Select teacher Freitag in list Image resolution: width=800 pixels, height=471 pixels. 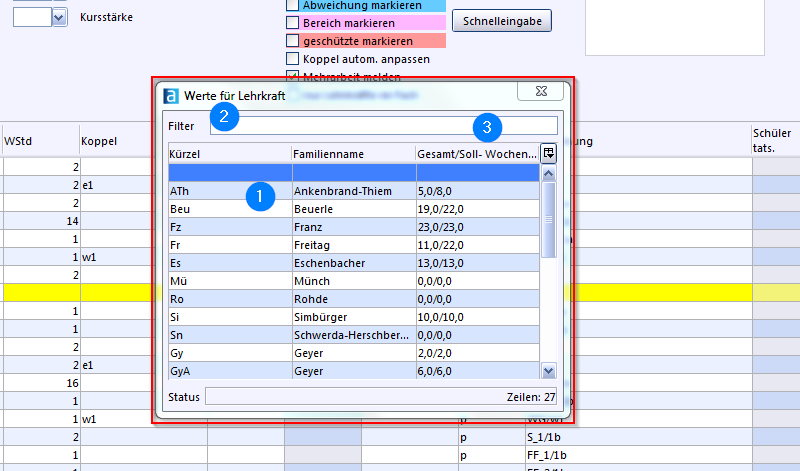pyautogui.click(x=354, y=245)
